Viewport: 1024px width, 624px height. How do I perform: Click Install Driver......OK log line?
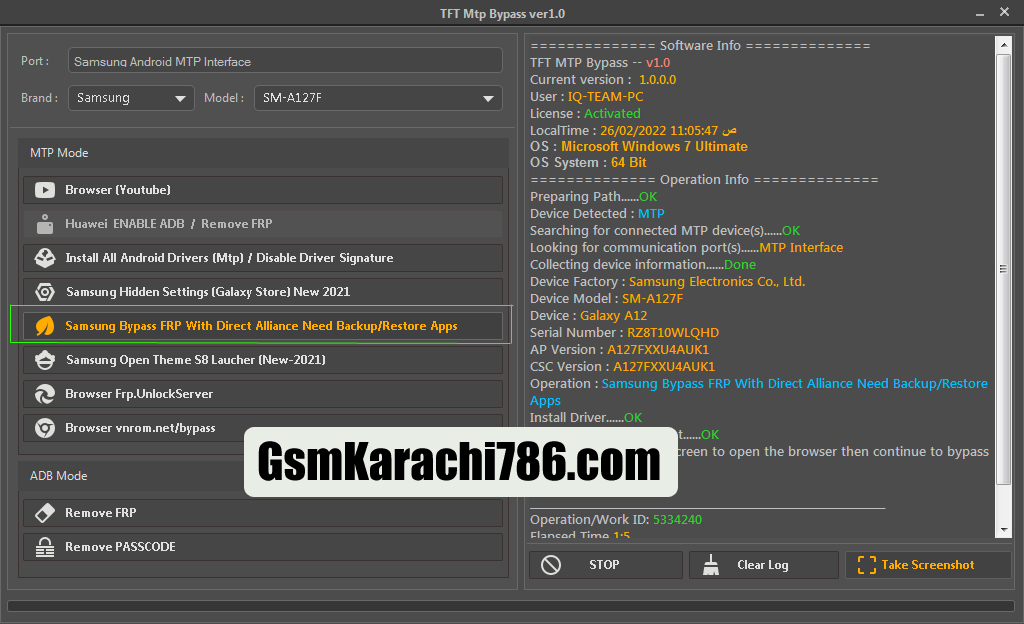pyautogui.click(x=586, y=418)
